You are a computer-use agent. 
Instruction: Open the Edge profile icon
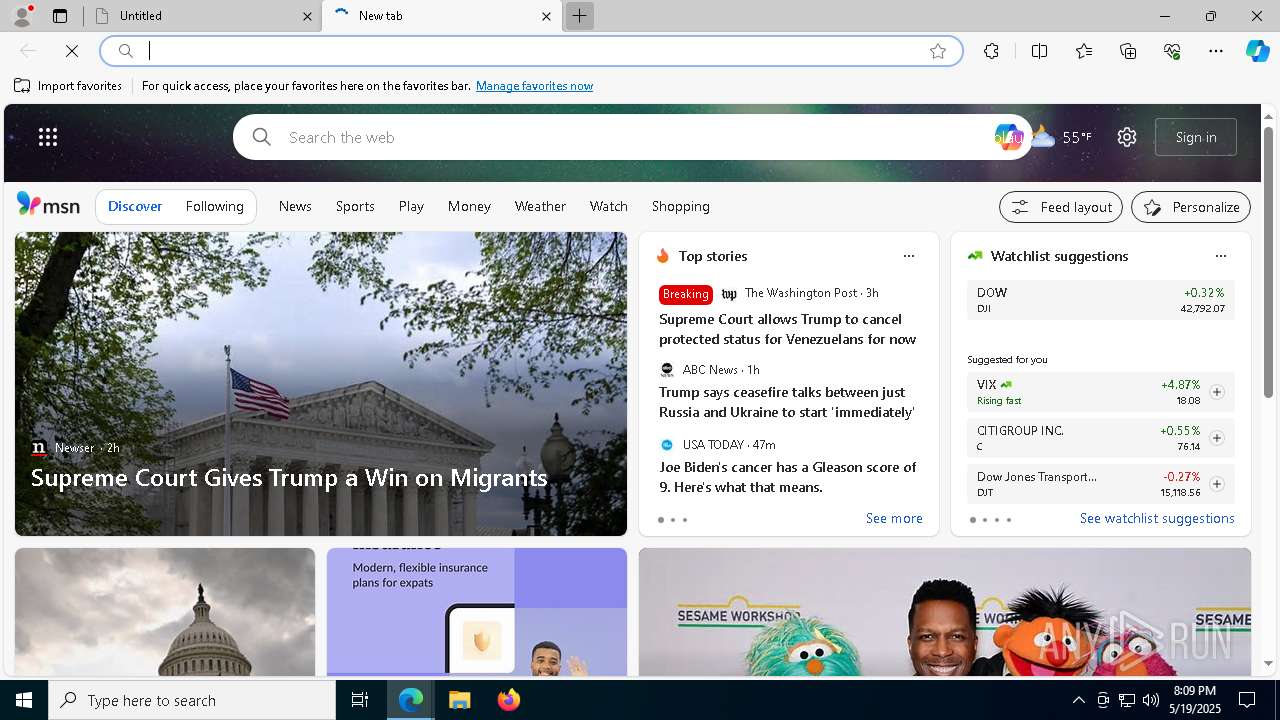pyautogui.click(x=22, y=16)
